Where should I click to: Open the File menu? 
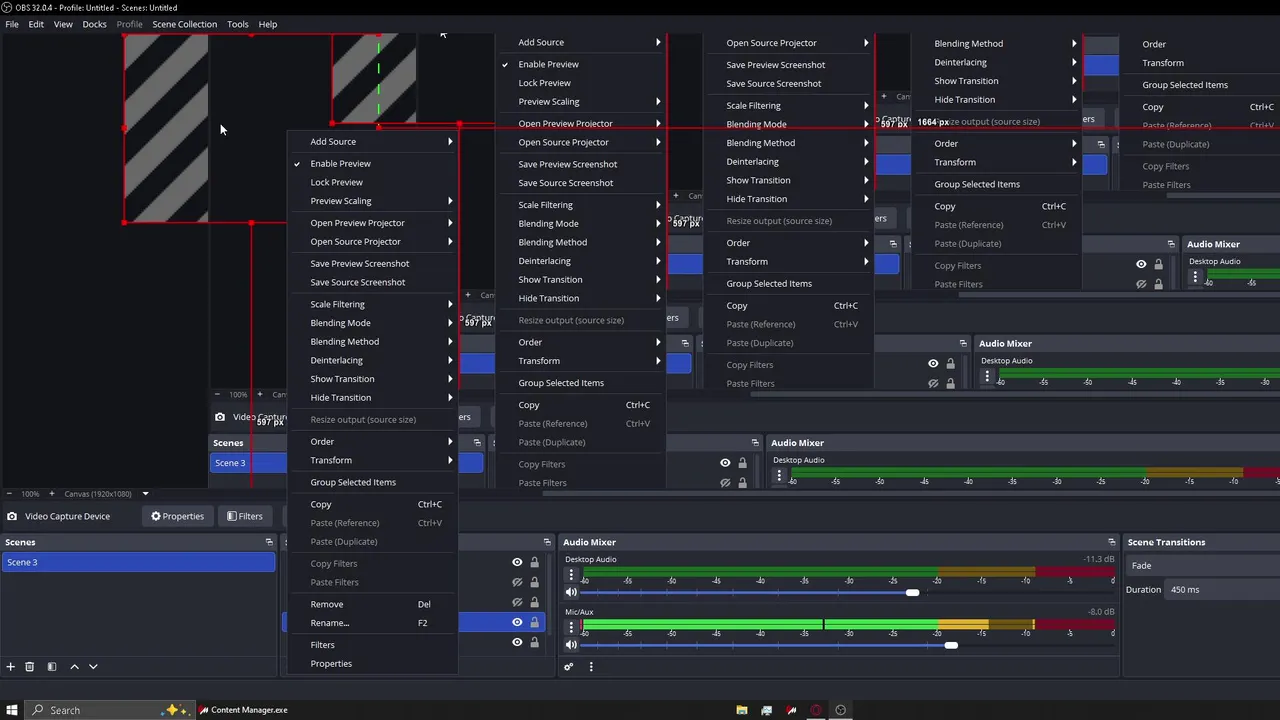[x=12, y=24]
